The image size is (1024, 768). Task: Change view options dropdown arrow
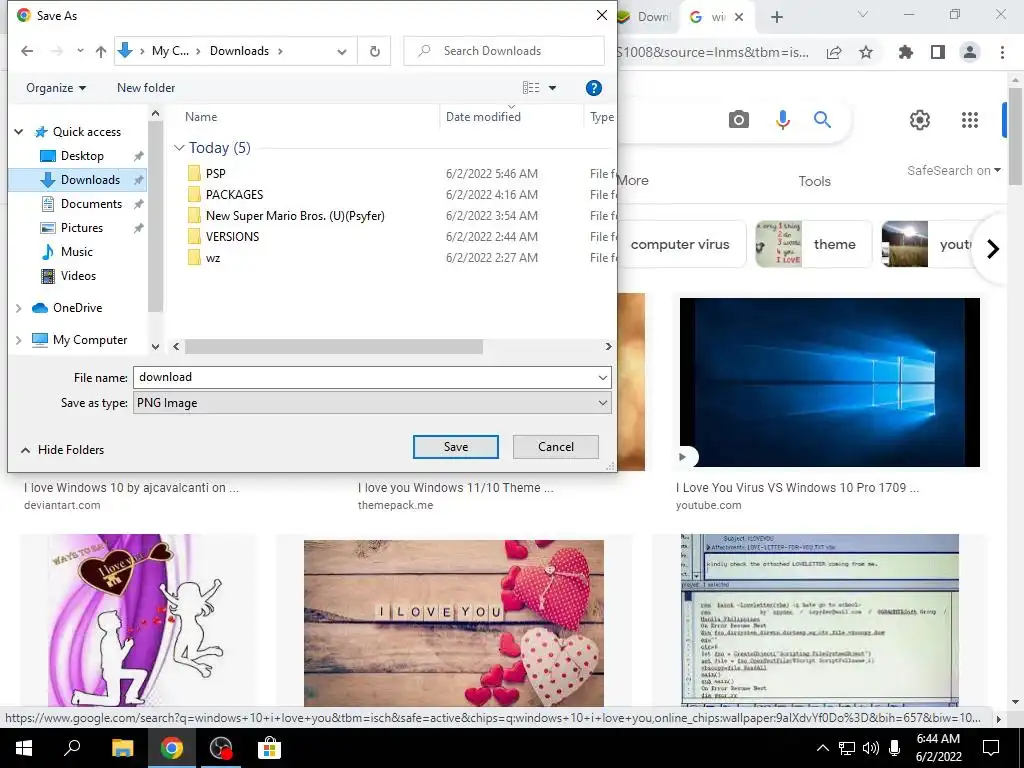(x=552, y=88)
